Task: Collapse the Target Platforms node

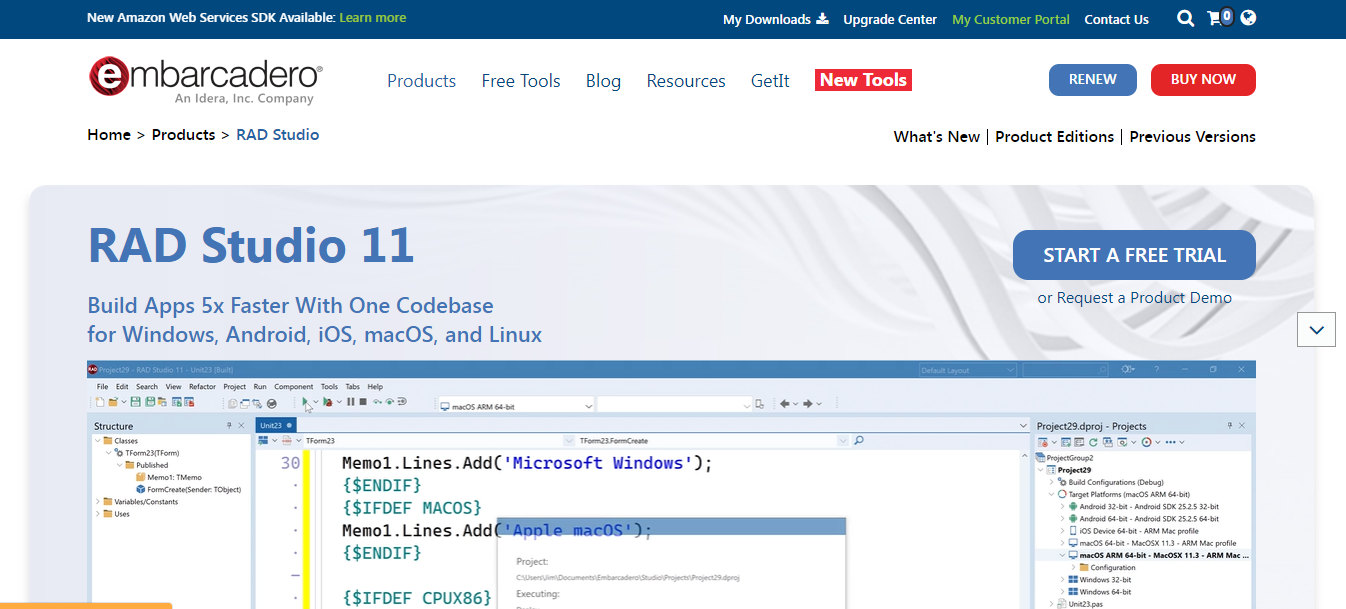Action: pyautogui.click(x=1052, y=494)
